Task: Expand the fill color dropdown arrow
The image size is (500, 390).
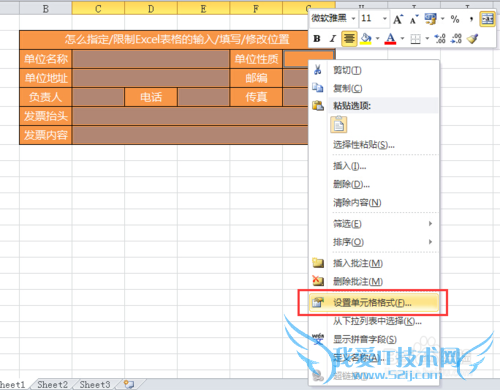Action: [378, 39]
